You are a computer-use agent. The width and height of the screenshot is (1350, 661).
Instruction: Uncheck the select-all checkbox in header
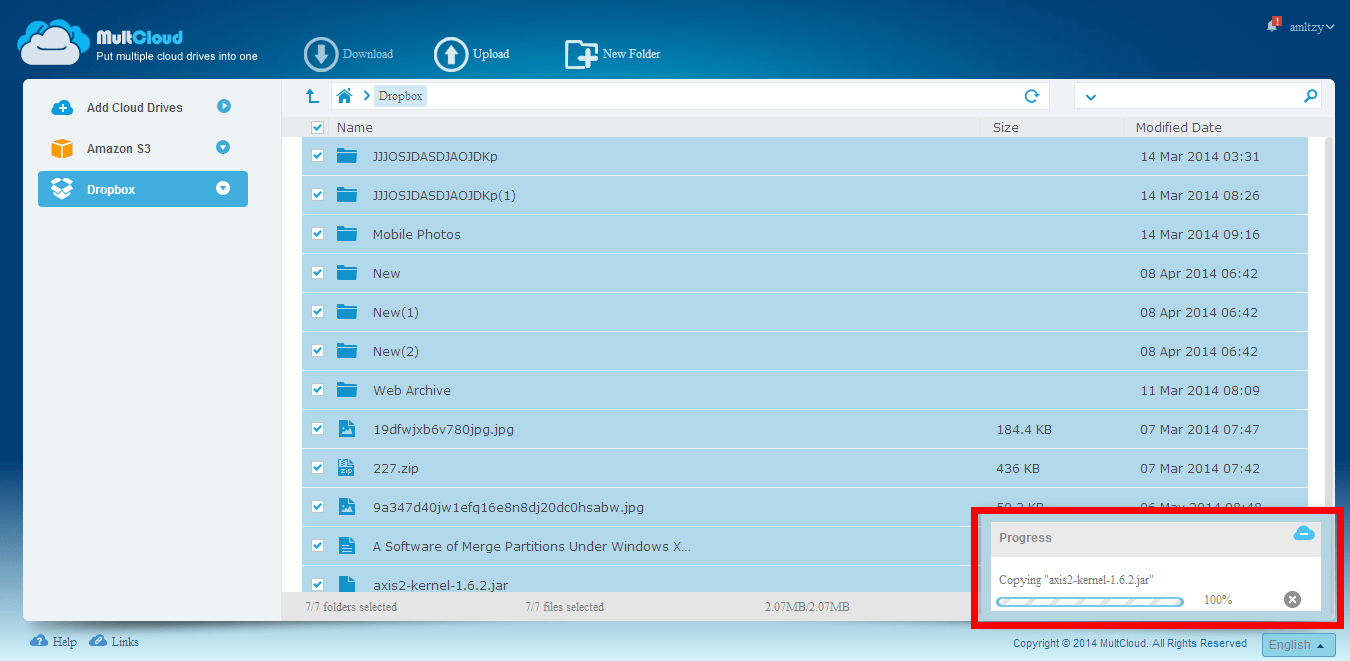coord(317,128)
